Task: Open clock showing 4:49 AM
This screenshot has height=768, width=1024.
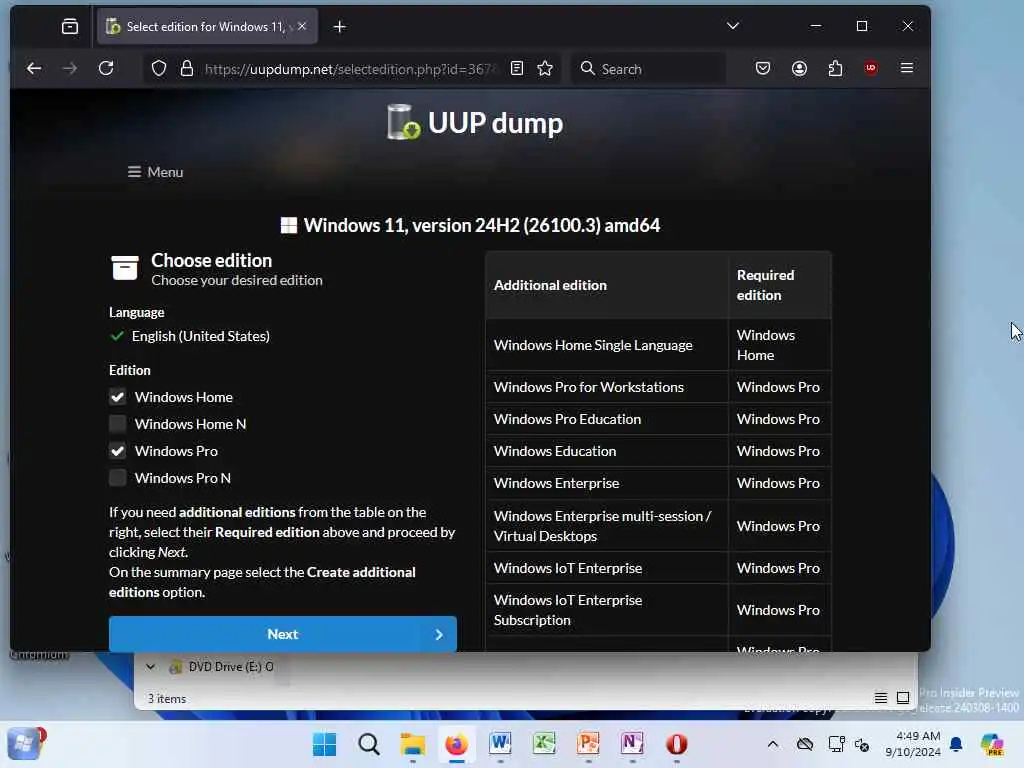Action: [x=912, y=744]
